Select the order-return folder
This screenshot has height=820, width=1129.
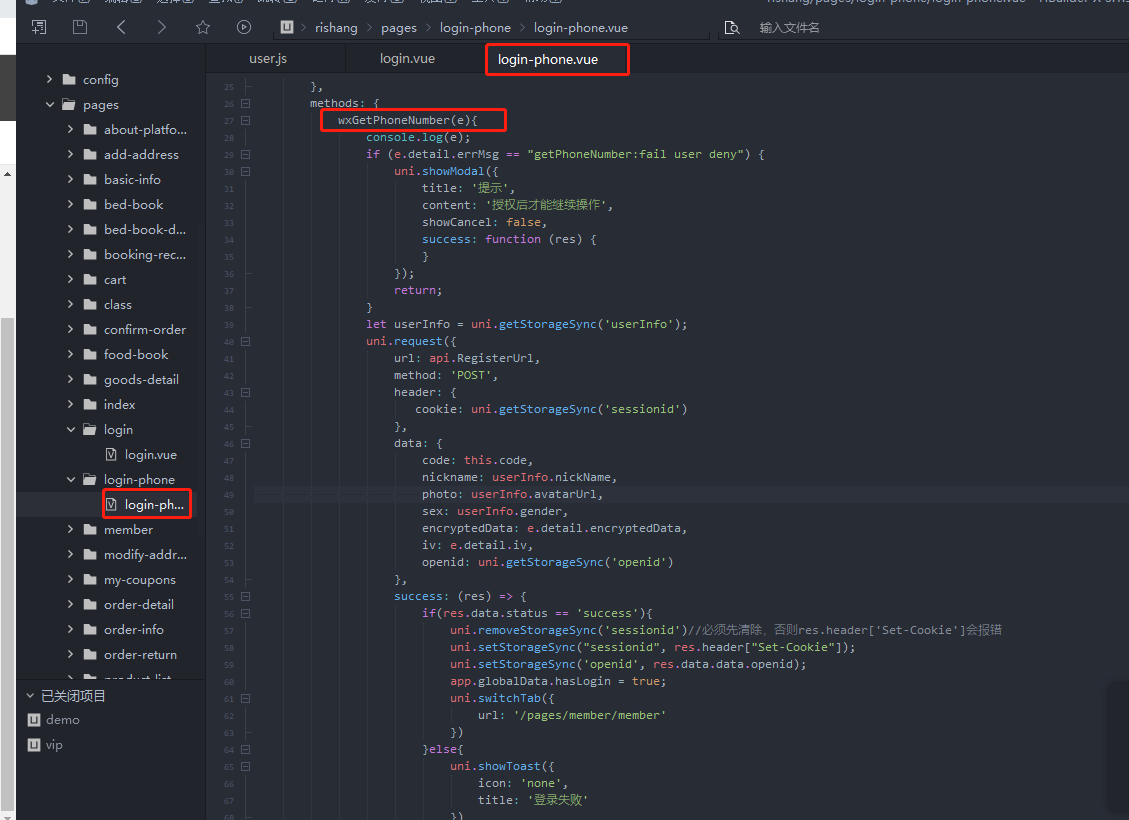tap(140, 654)
